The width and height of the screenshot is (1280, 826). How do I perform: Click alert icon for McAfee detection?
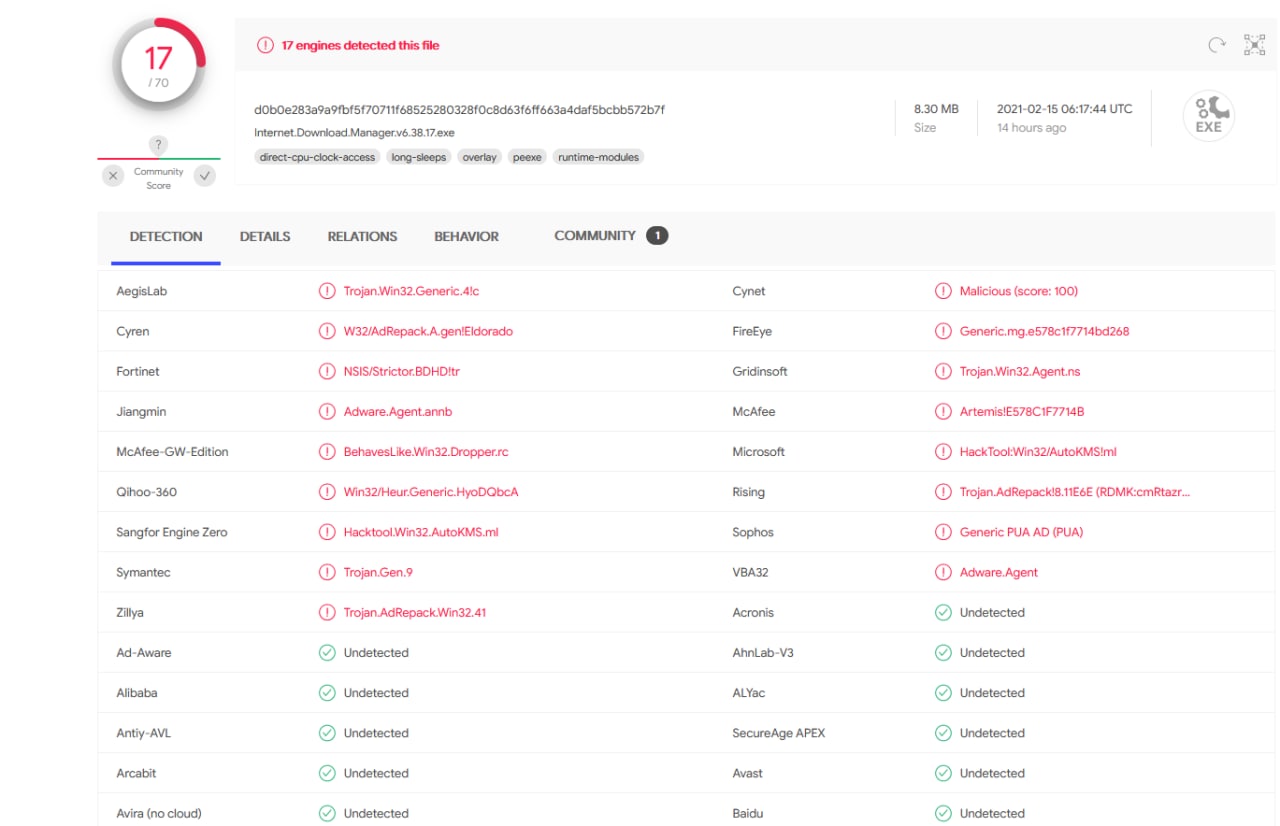click(x=943, y=412)
